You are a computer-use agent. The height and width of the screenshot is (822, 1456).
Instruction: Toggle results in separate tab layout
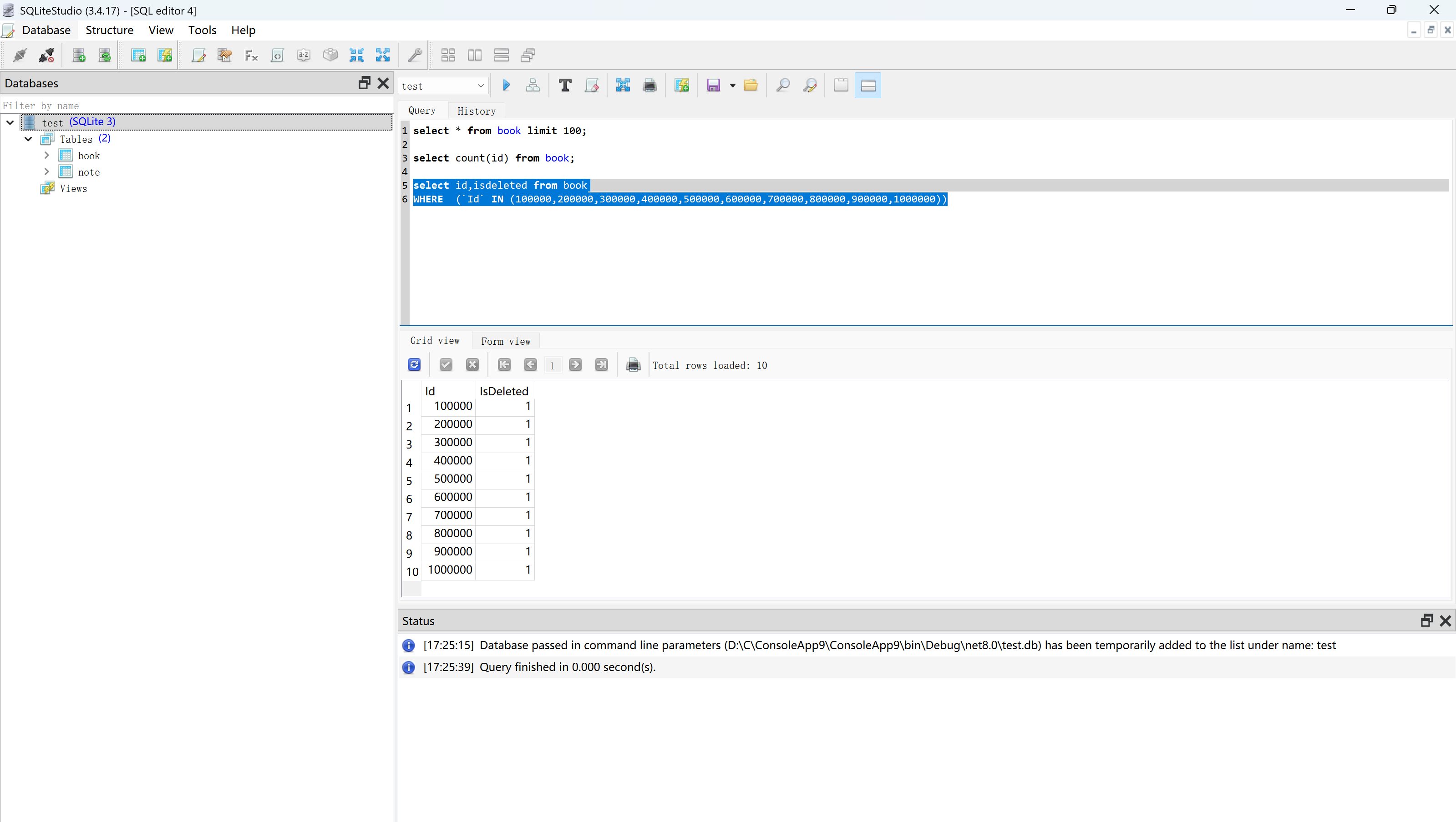[x=841, y=86]
